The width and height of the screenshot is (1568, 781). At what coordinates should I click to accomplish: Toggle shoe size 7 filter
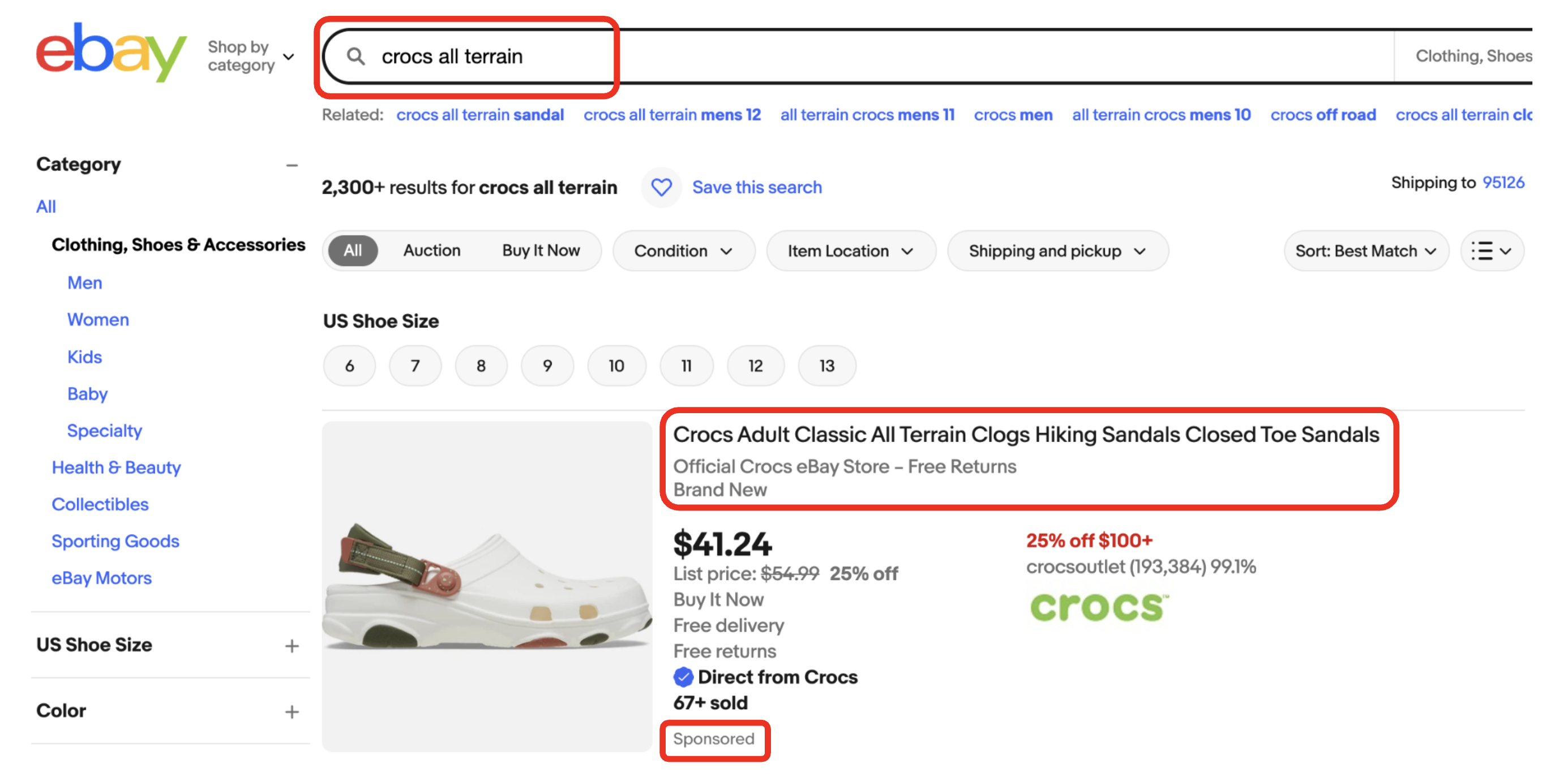415,366
